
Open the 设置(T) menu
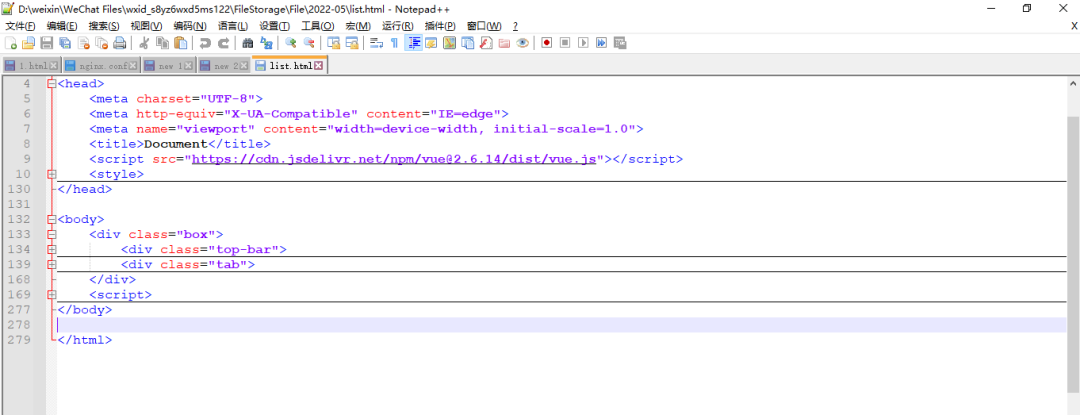pyautogui.click(x=275, y=25)
